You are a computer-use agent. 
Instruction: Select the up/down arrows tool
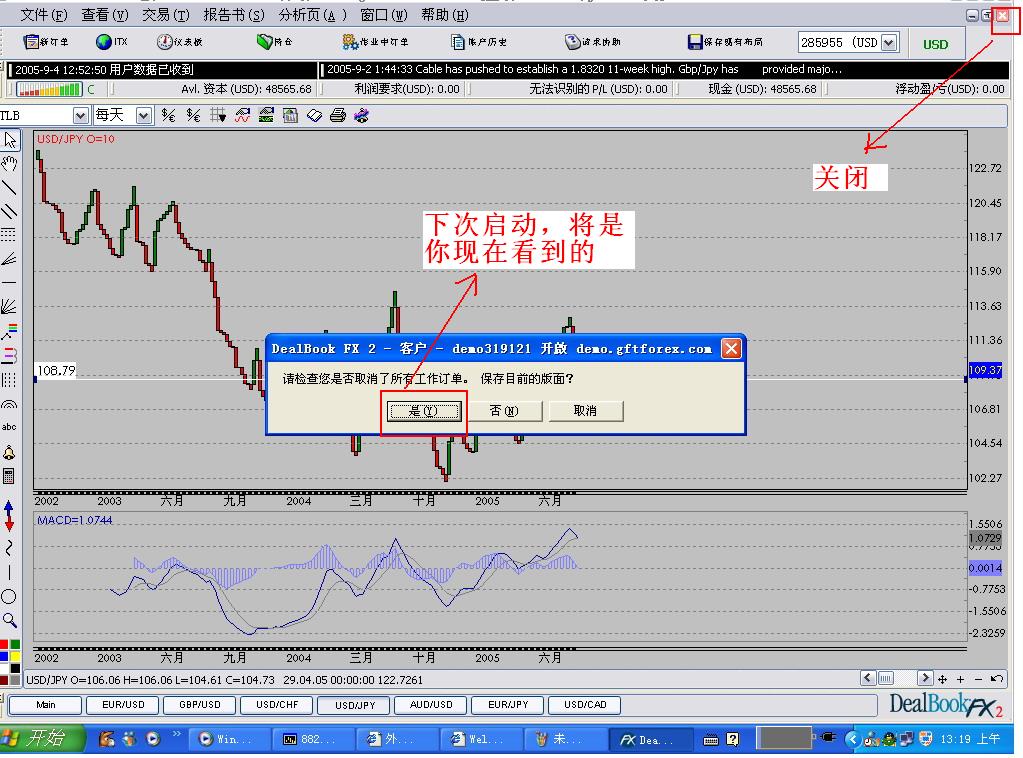tap(9, 515)
